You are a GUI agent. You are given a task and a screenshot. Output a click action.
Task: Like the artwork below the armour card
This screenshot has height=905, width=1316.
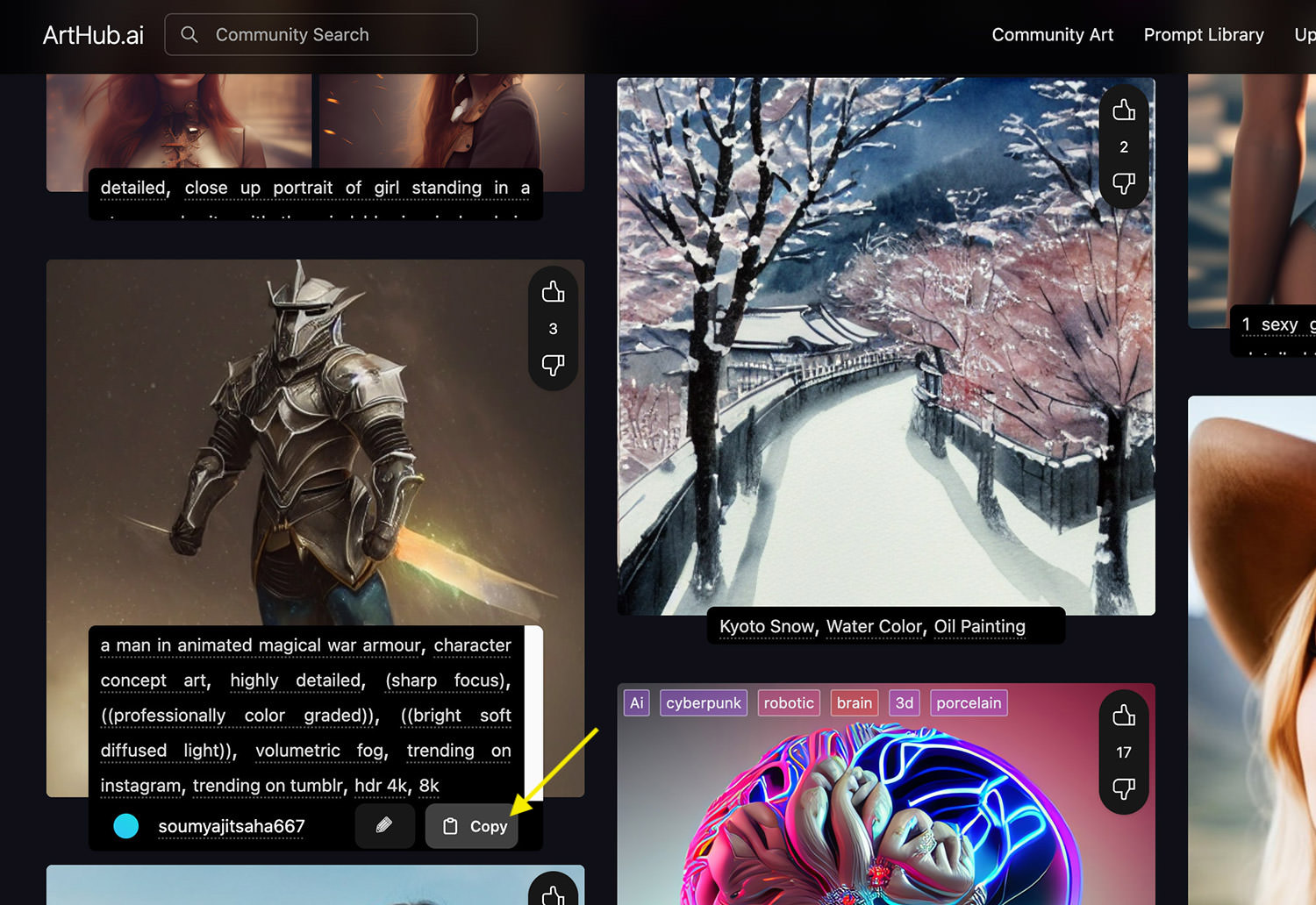click(x=553, y=894)
